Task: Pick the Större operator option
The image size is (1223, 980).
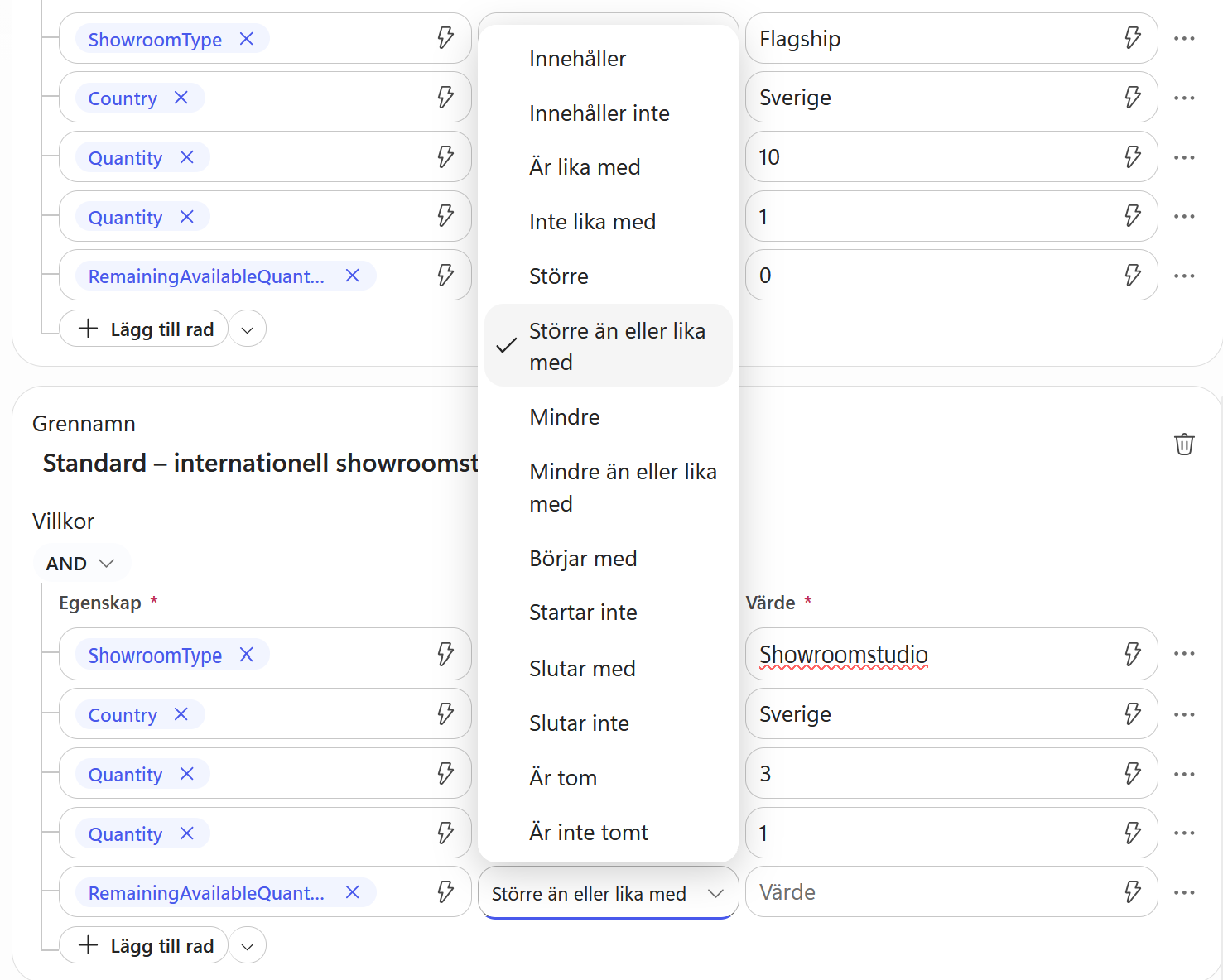Action: coord(609,276)
